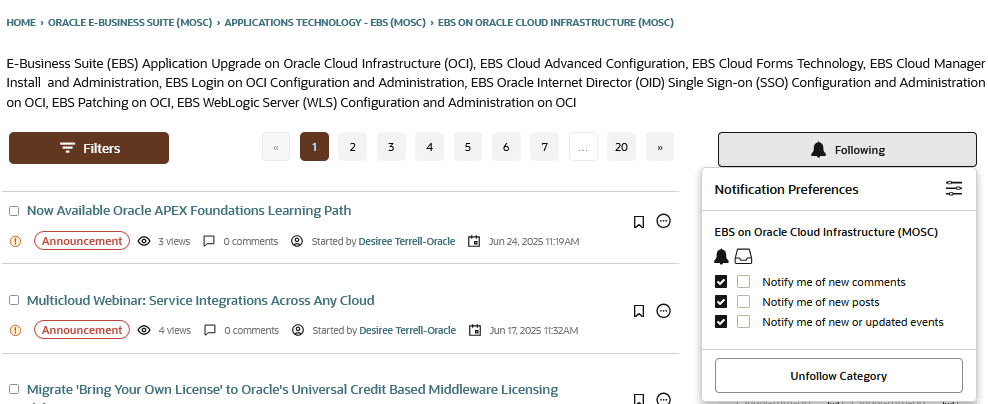Click the bell icon in the Following button
988x404 pixels.
818,150
